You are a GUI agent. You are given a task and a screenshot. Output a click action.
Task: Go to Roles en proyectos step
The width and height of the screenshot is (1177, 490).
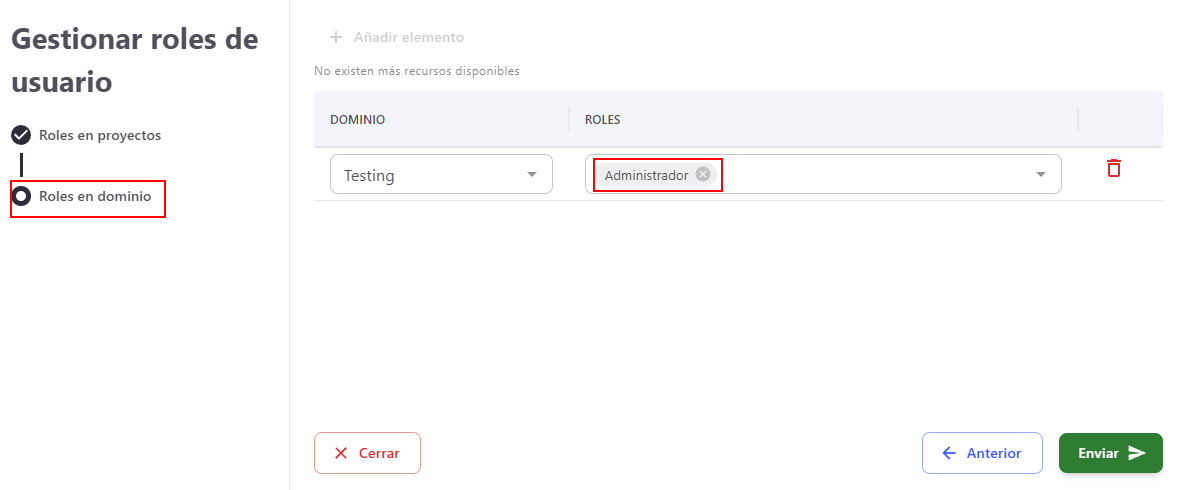click(100, 135)
